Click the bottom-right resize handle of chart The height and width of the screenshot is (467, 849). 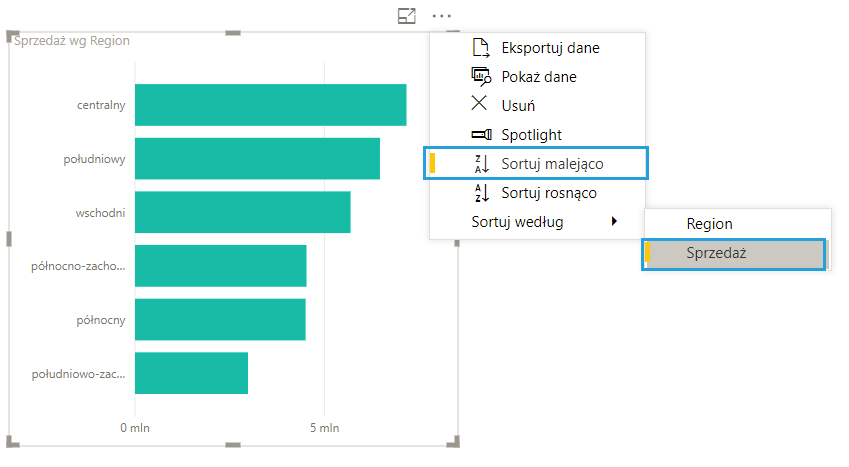(456, 443)
